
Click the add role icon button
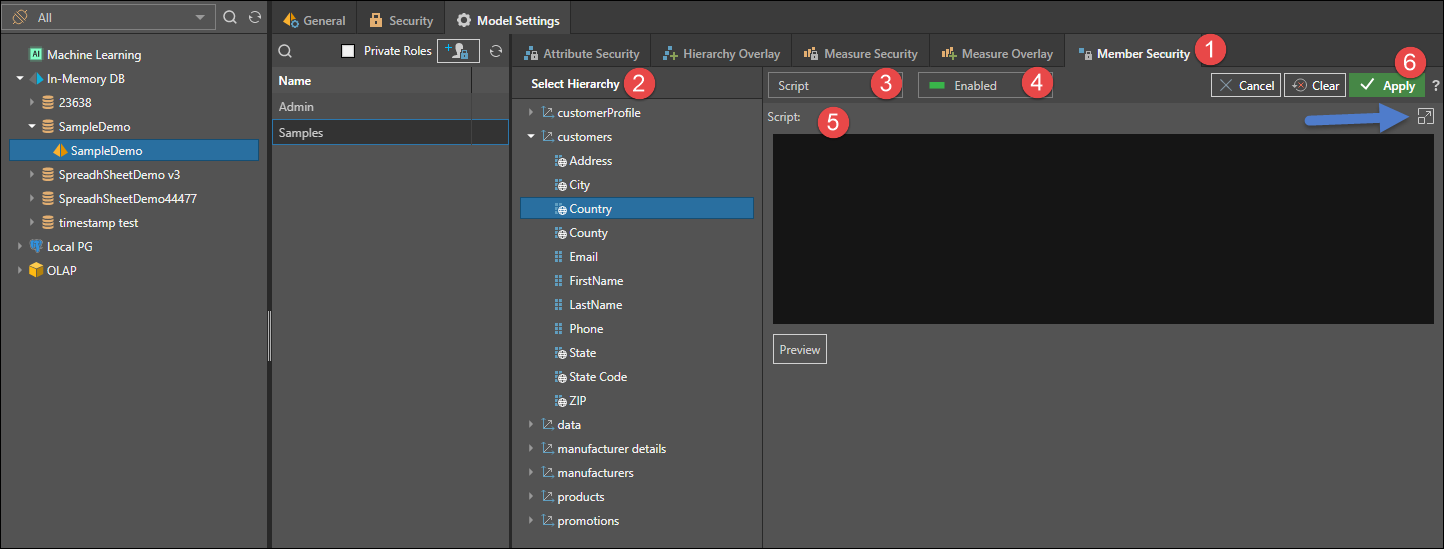tap(458, 51)
